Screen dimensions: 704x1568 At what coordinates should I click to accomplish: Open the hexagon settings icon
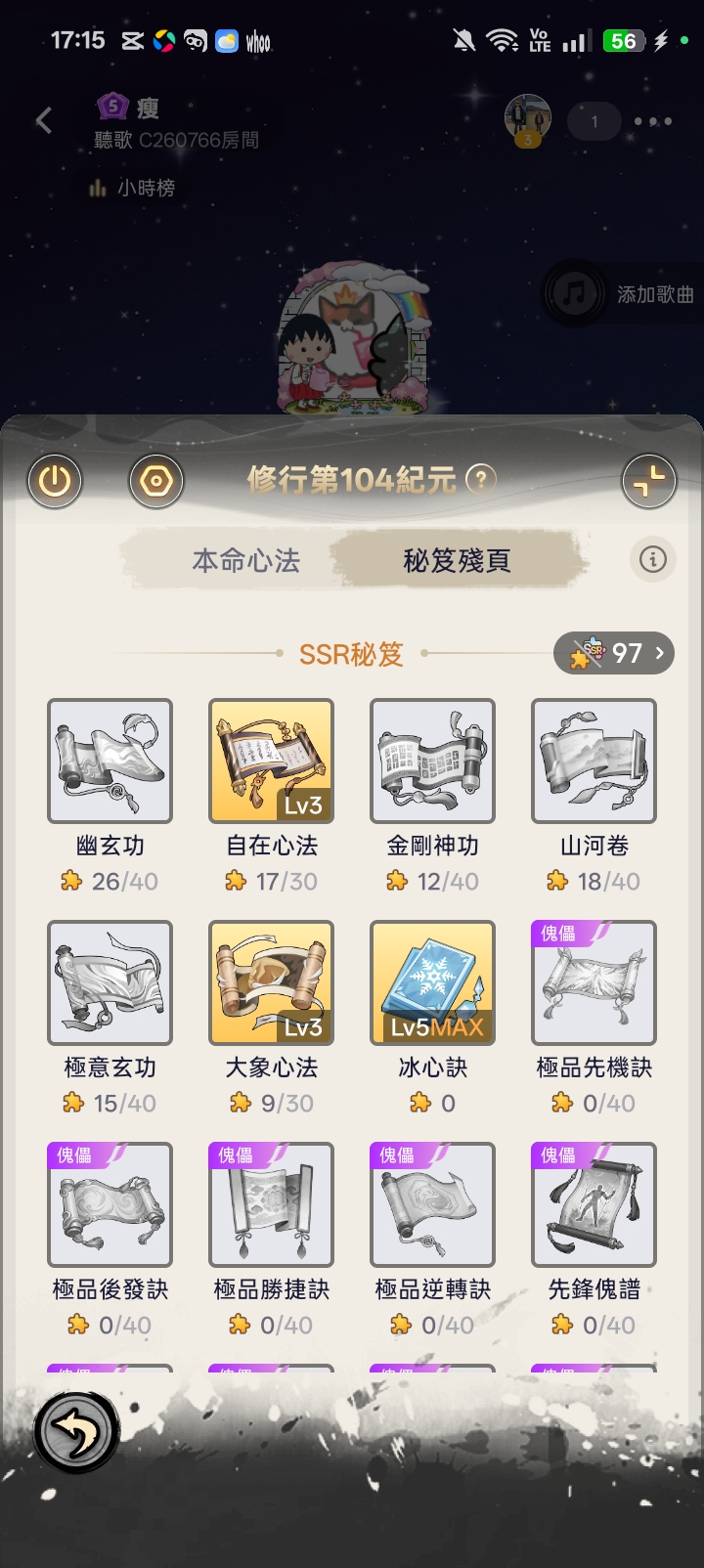156,481
